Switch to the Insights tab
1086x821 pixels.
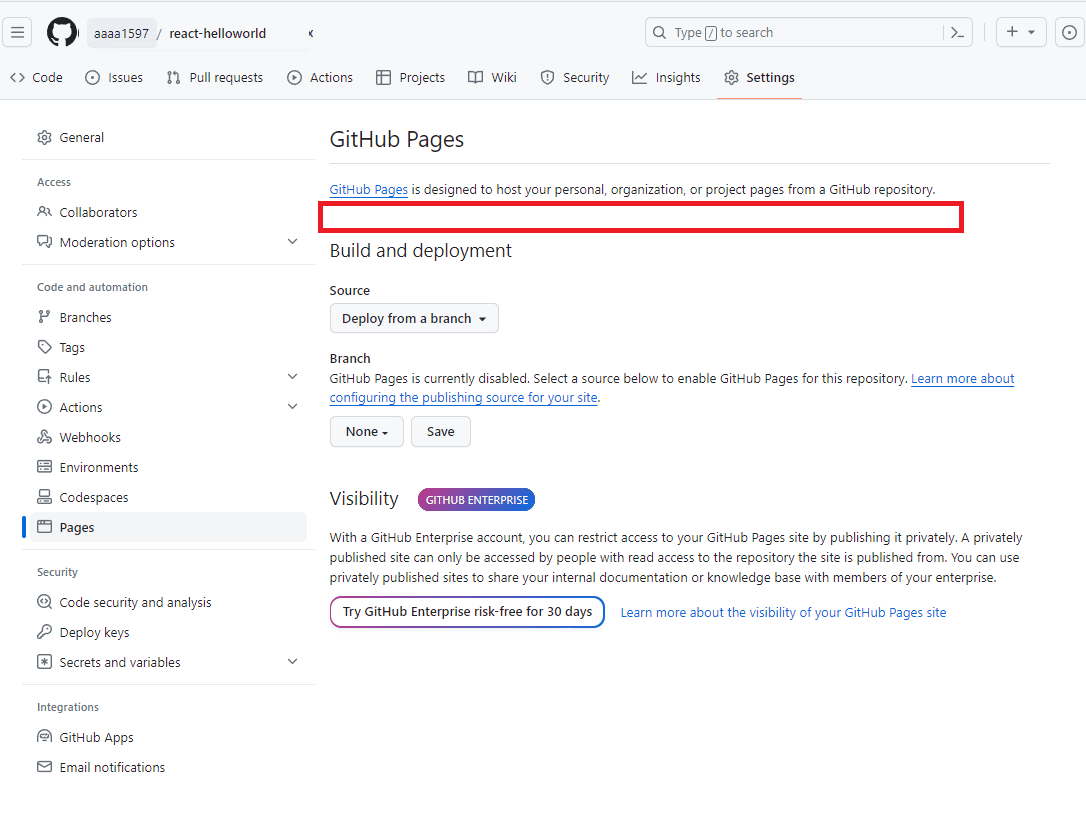666,78
